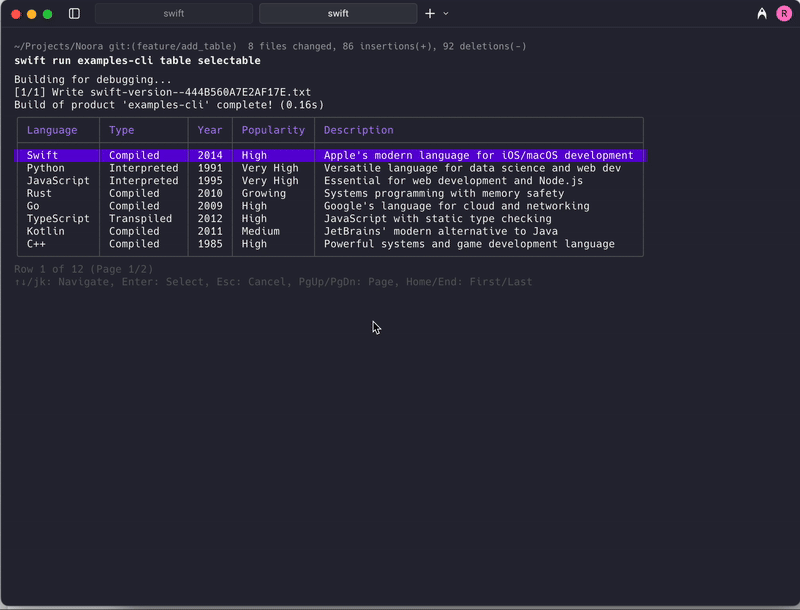Toggle the sidebar panel icon

[x=74, y=14]
